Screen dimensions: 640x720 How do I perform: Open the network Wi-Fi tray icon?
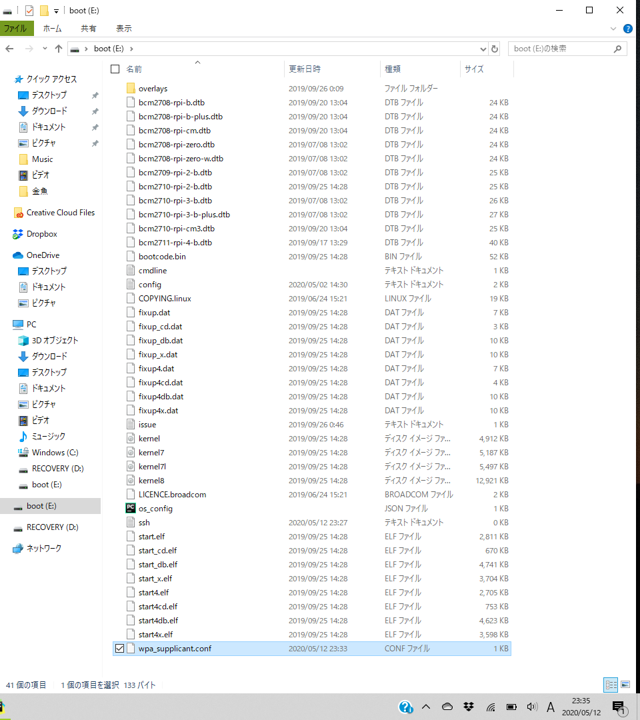[490, 707]
